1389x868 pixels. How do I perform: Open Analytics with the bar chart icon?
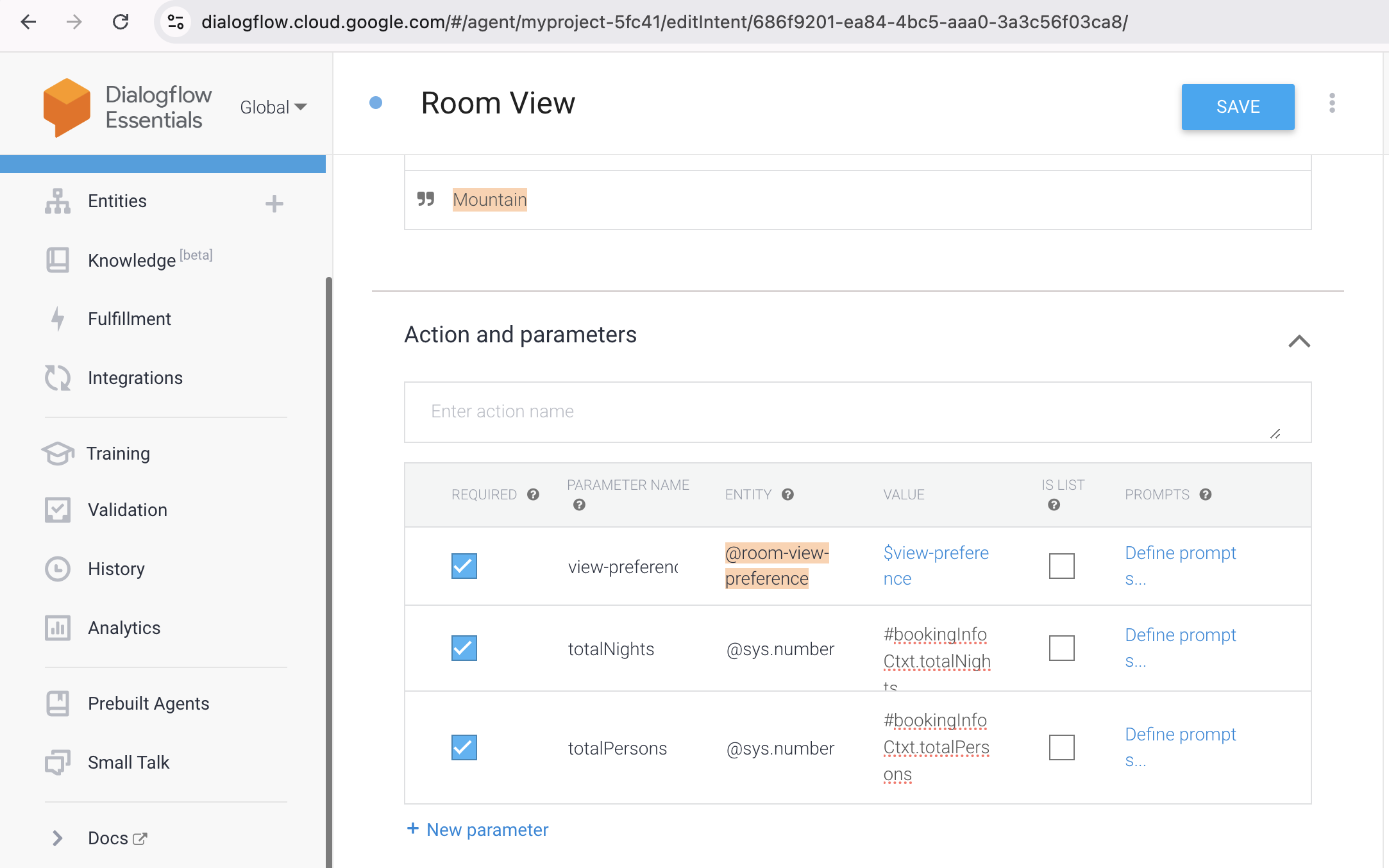(58, 628)
